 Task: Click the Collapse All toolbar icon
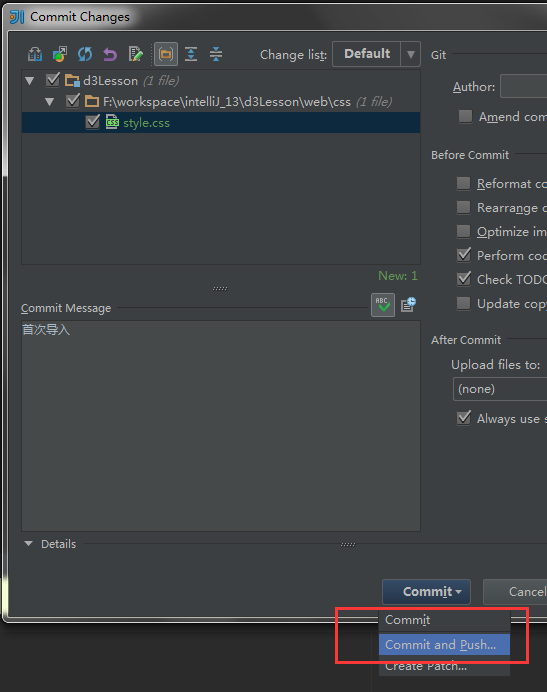[x=216, y=54]
